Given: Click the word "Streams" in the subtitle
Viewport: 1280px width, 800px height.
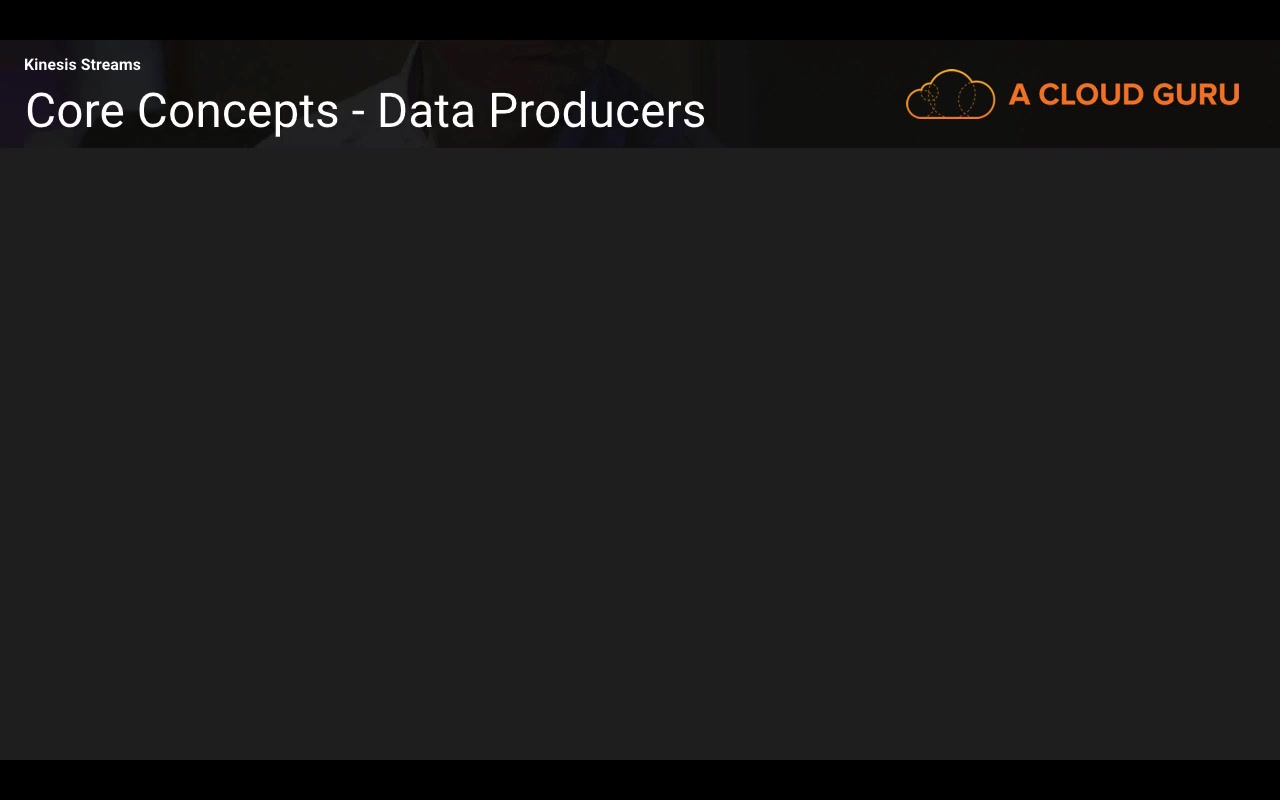Looking at the screenshot, I should [x=110, y=65].
